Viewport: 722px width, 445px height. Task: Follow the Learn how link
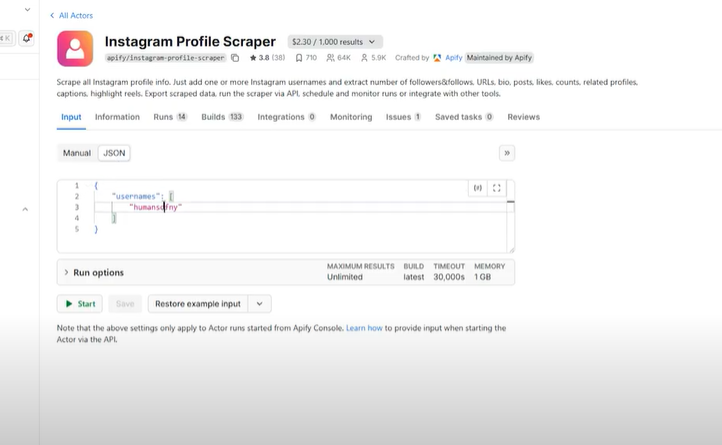pos(364,328)
